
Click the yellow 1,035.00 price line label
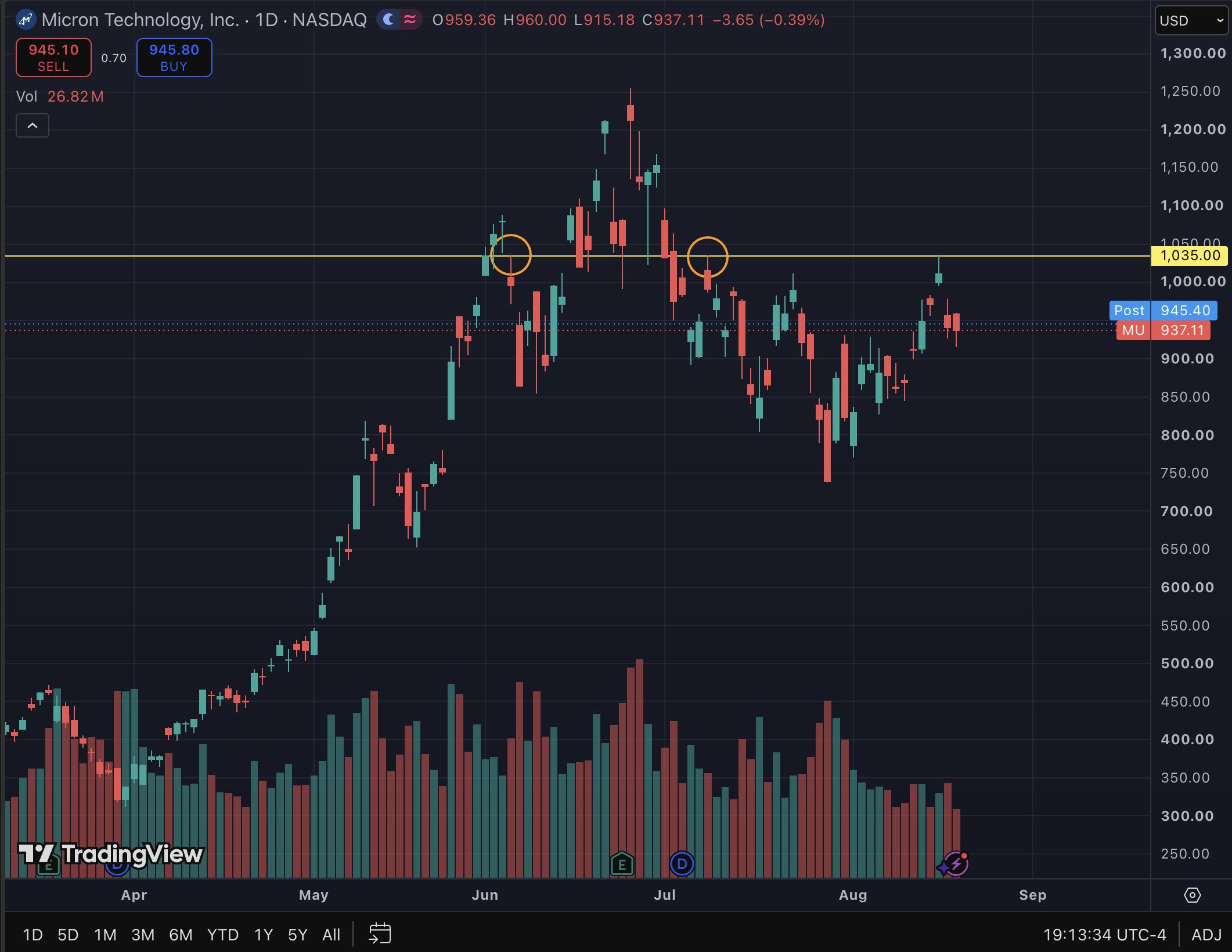[1190, 255]
